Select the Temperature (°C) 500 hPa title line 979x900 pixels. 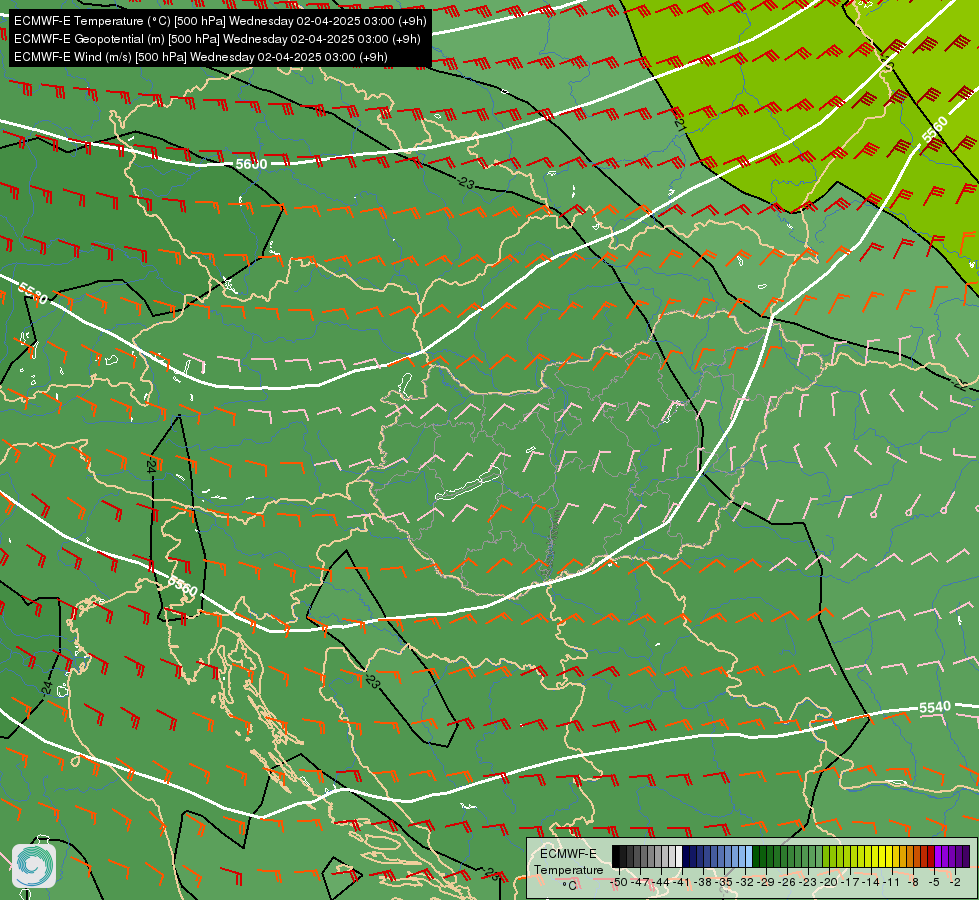click(220, 21)
